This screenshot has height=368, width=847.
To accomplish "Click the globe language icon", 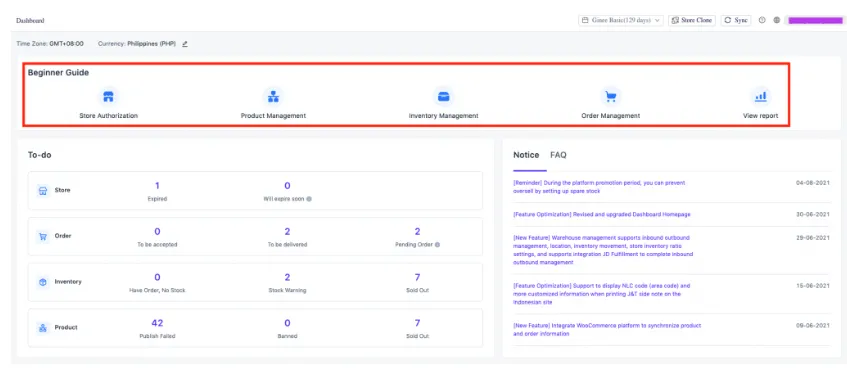I will 777,20.
